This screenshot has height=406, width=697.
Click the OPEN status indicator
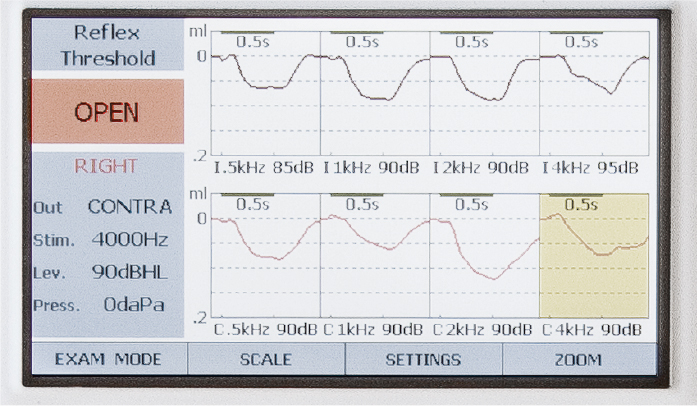tap(107, 112)
